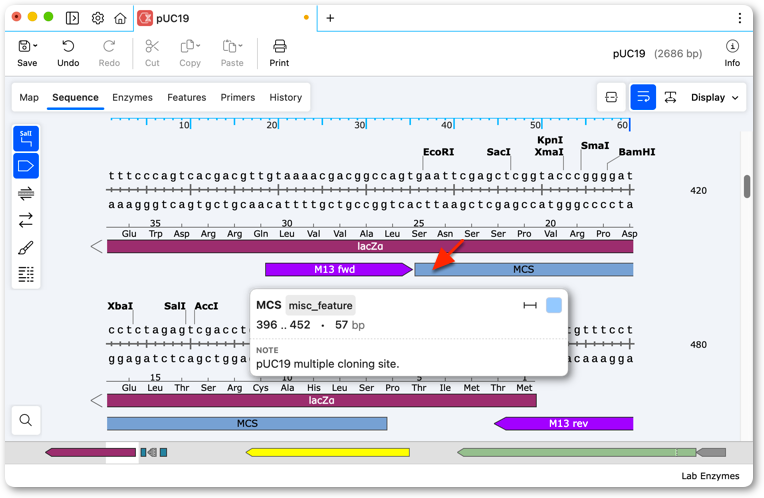View the History tab
This screenshot has width=764, height=498.
pos(286,97)
